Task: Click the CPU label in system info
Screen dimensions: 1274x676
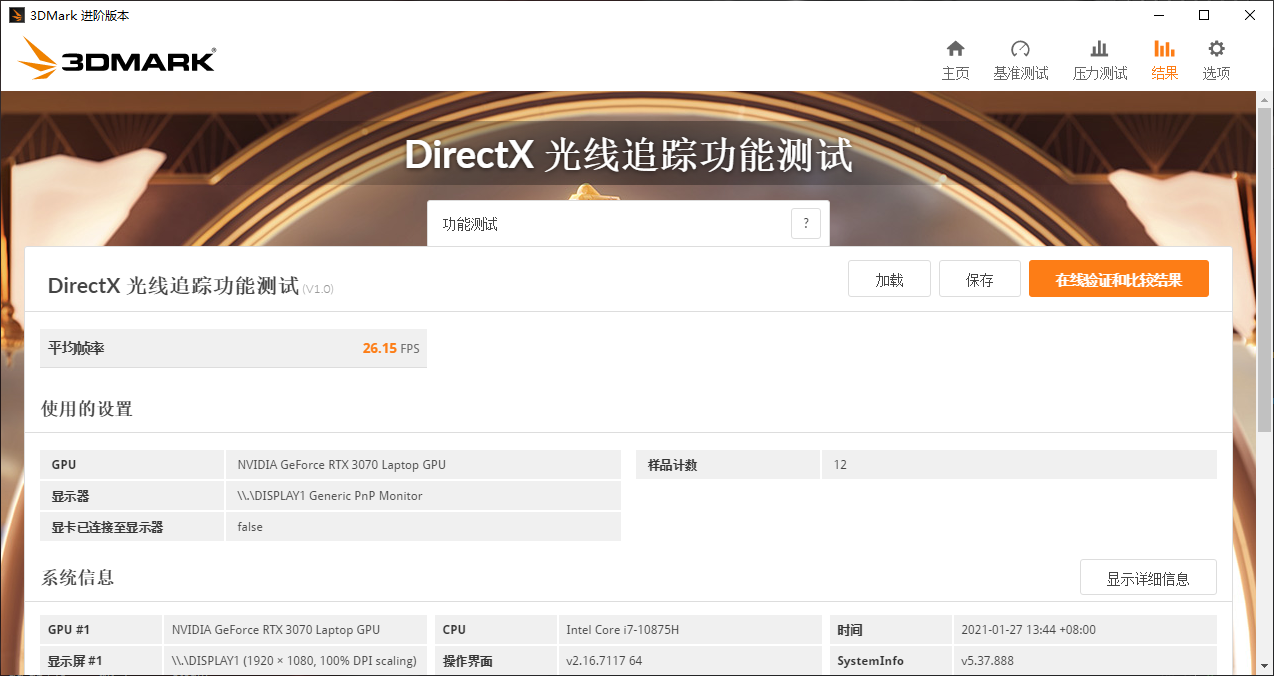Action: pyautogui.click(x=454, y=630)
